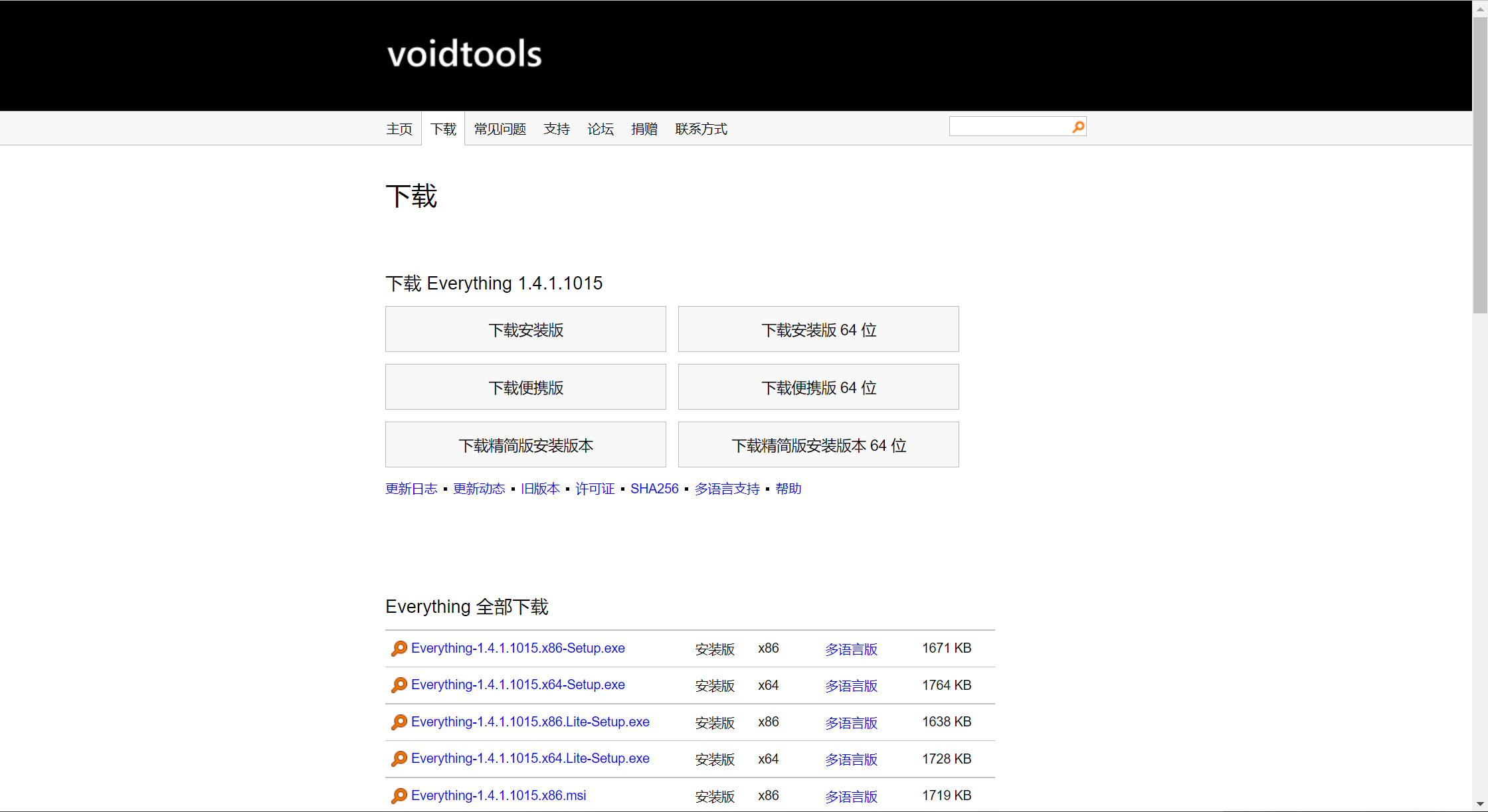Click 多语言版 in the x86.msi row
This screenshot has width=1488, height=812.
point(851,797)
